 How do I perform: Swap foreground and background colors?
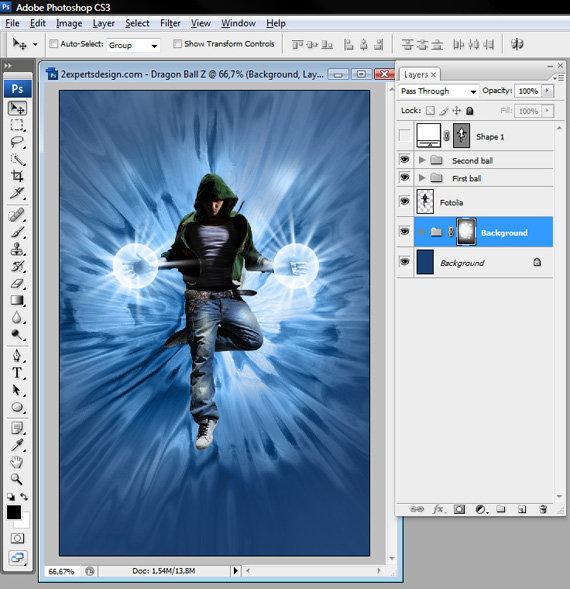[24, 497]
